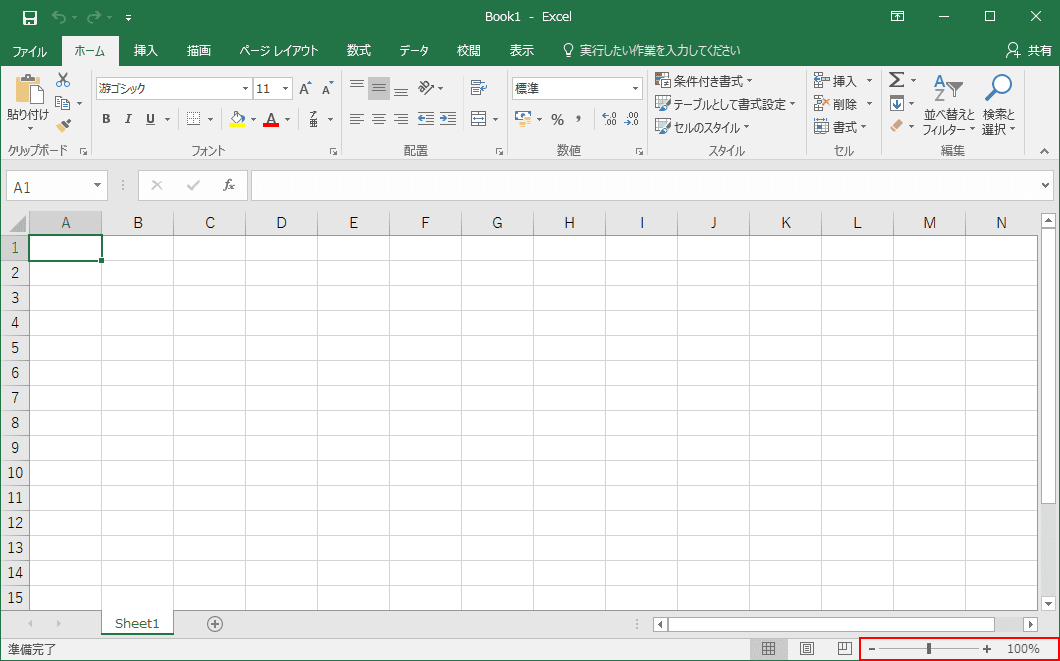Switch to the ribbon 挿入 tab

coord(145,51)
